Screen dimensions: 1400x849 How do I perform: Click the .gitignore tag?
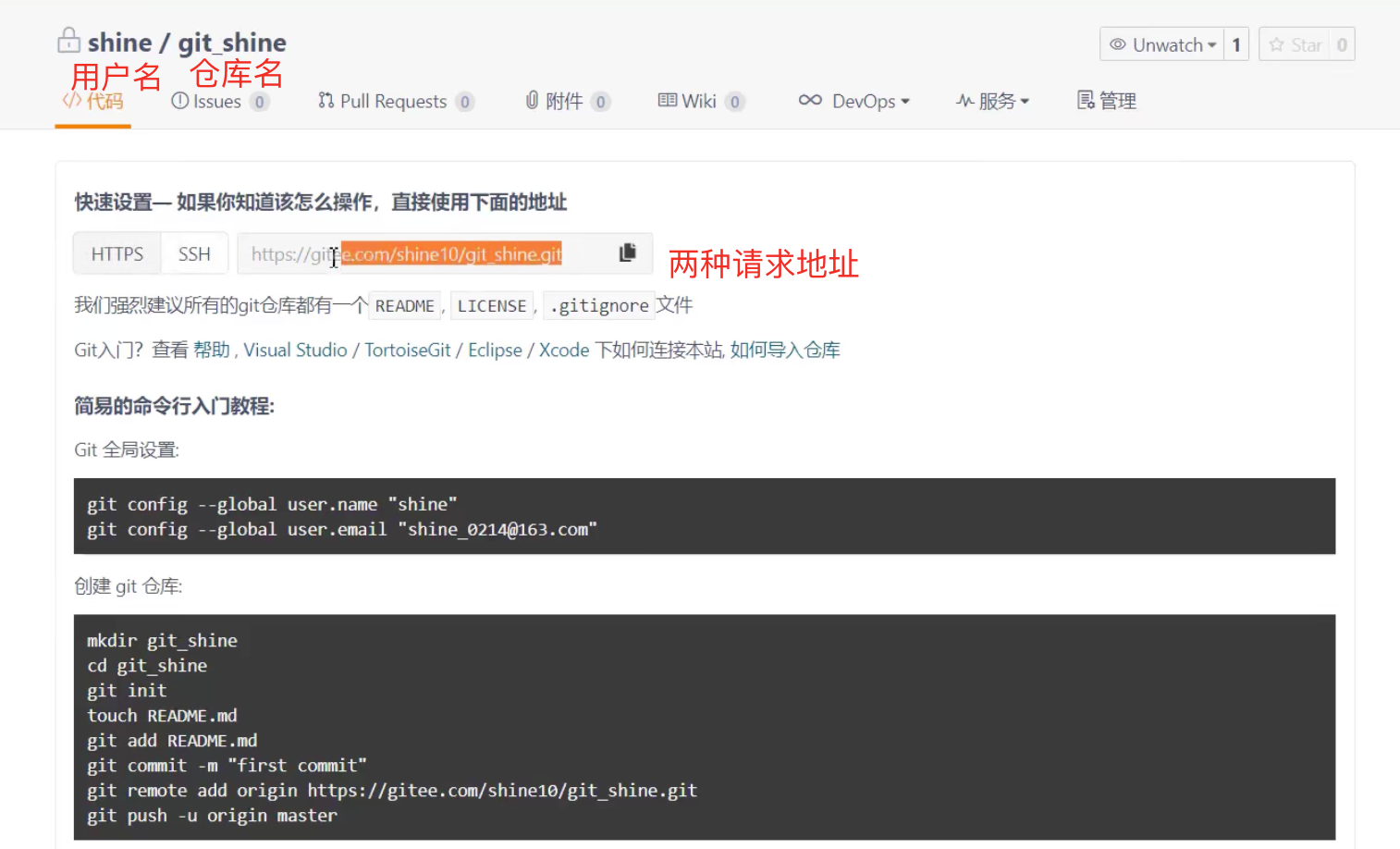[x=599, y=305]
